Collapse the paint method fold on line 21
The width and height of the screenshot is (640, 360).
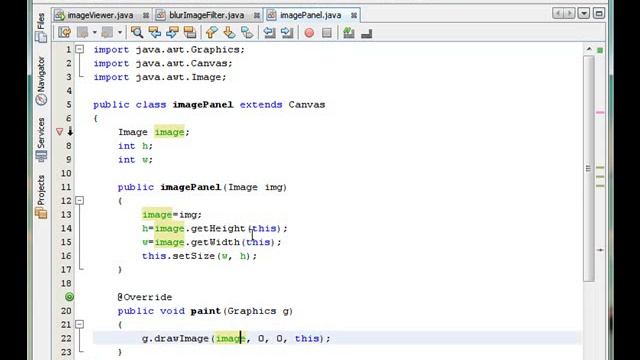coord(80,324)
